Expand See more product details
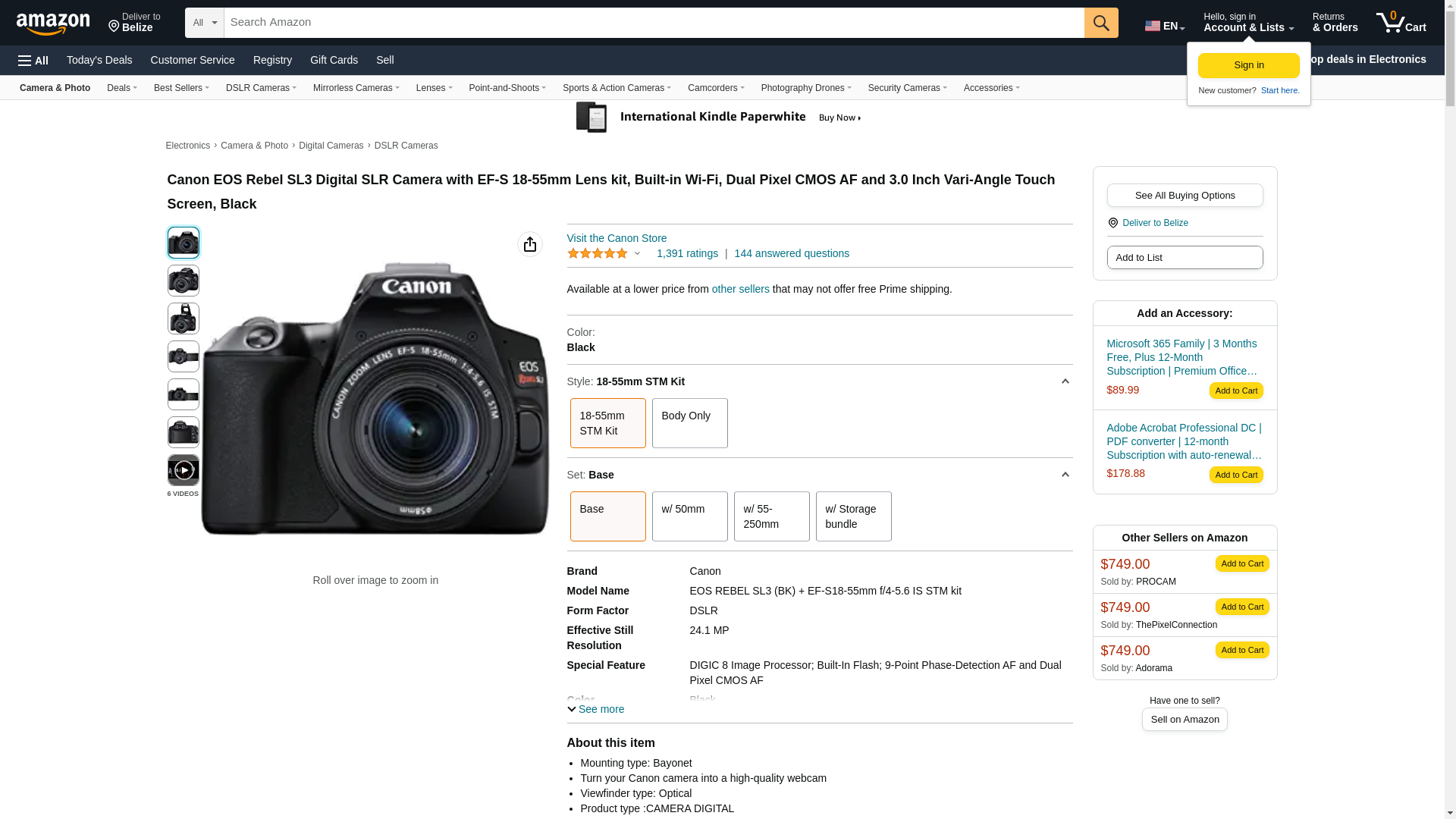1456x819 pixels. pos(595,709)
